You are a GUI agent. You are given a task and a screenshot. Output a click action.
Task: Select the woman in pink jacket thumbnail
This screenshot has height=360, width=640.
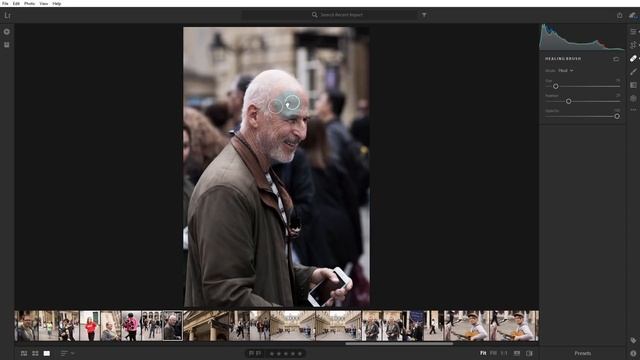point(131,326)
